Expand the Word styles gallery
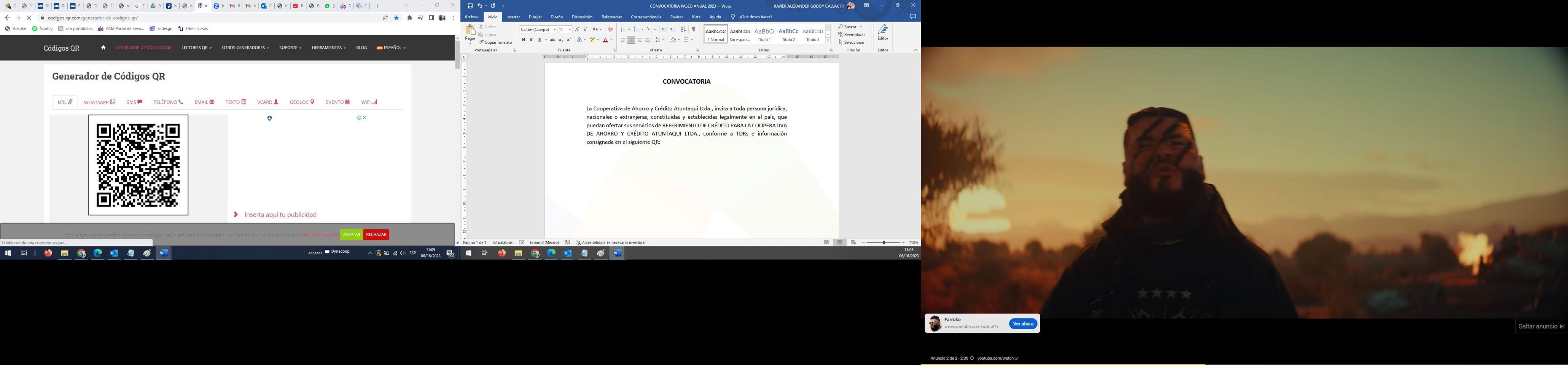Viewport: 1568px width, 365px height. click(x=828, y=41)
